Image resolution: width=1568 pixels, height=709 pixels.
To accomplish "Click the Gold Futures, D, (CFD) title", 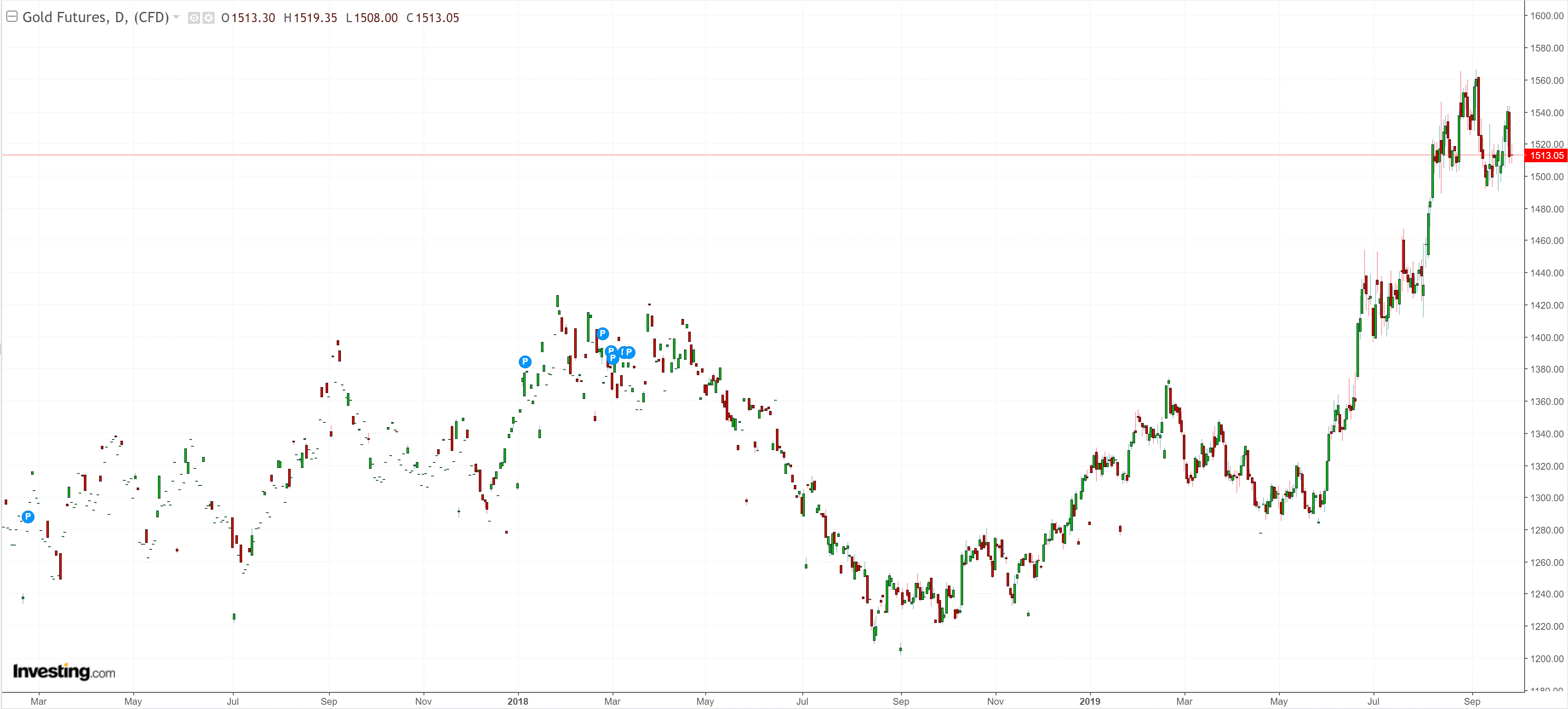I will click(x=96, y=17).
